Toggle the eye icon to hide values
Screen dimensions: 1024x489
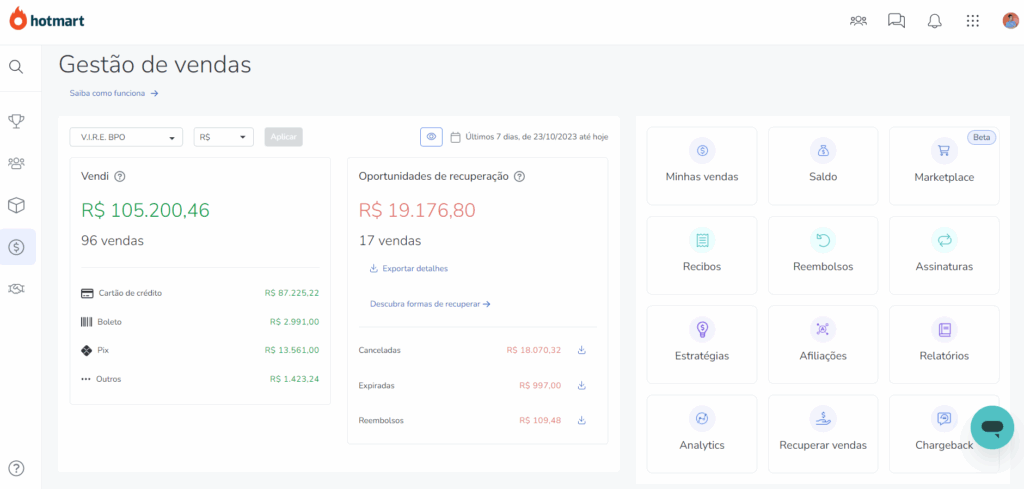(431, 137)
